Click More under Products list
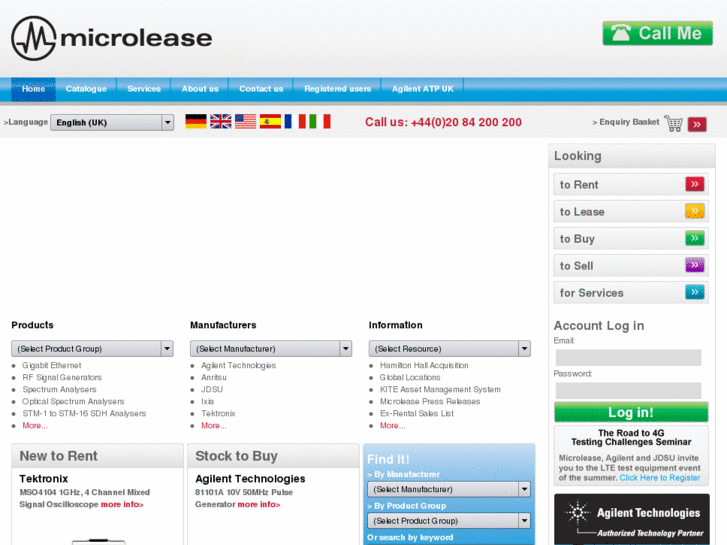The image size is (727, 545). tap(35, 426)
